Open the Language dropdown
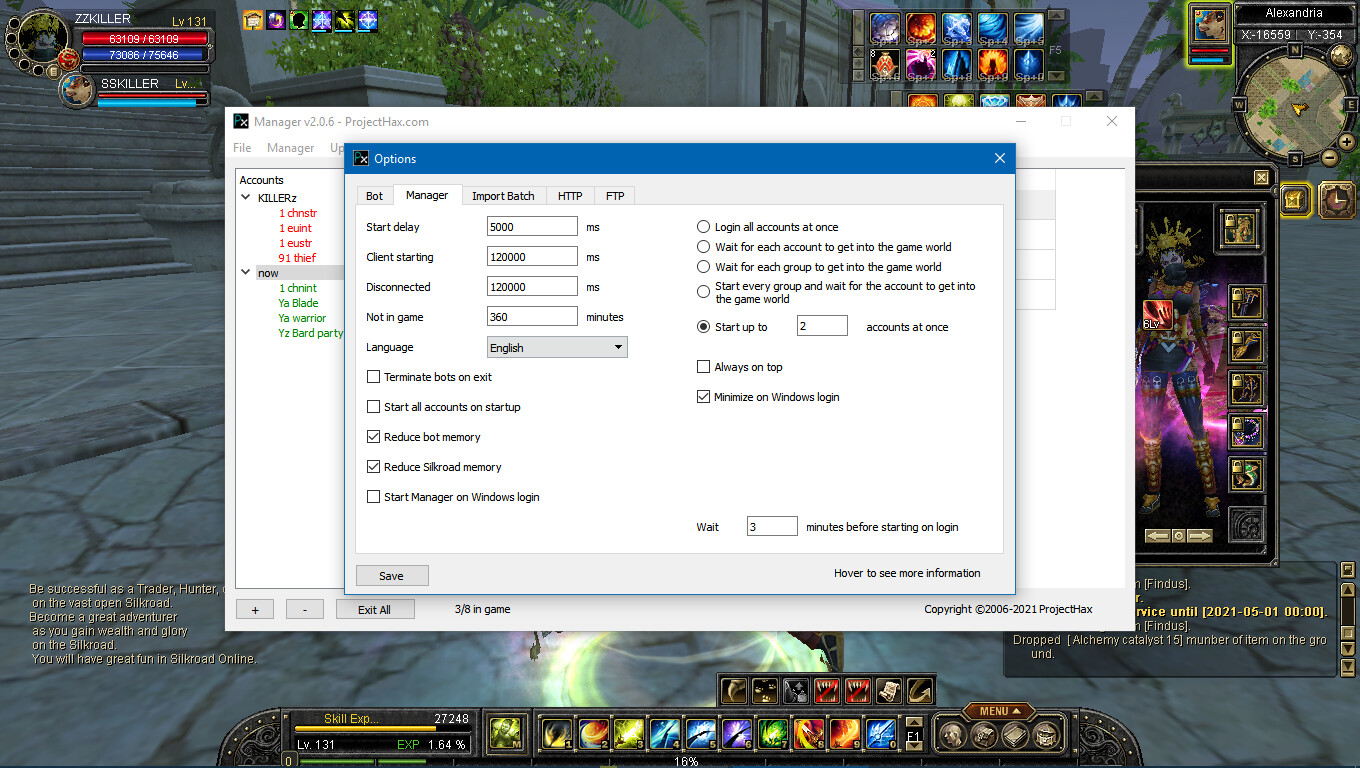The height and width of the screenshot is (768, 1360). pyautogui.click(x=557, y=347)
